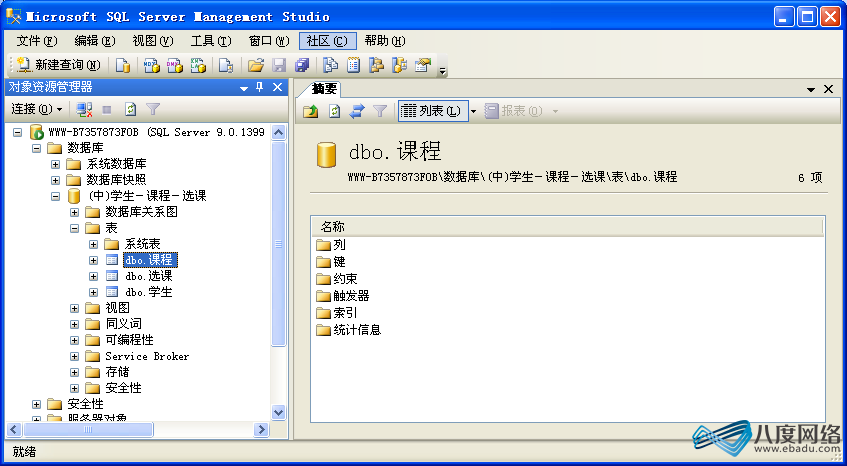This screenshot has height=466, width=847.
Task: Refresh the Object Explorer tree
Action: (x=130, y=110)
